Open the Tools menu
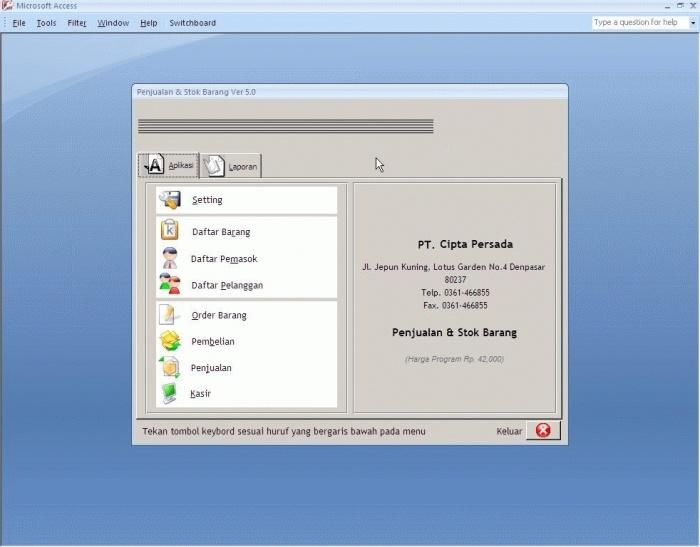Image resolution: width=700 pixels, height=547 pixels. 46,23
